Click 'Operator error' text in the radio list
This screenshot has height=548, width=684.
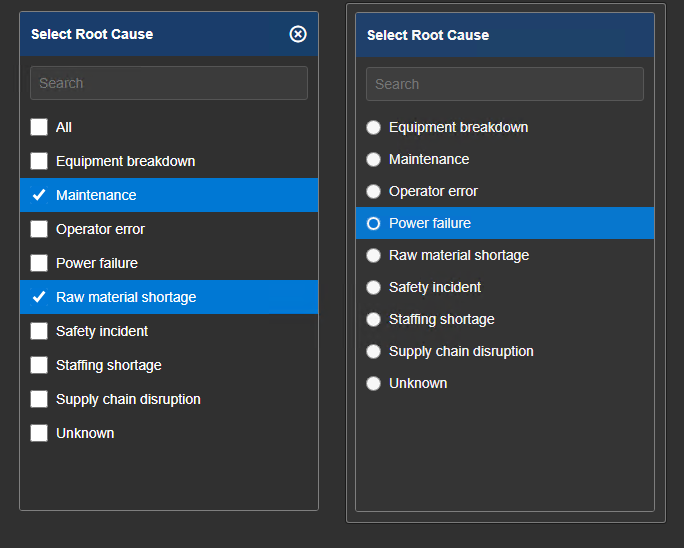pyautogui.click(x=433, y=191)
